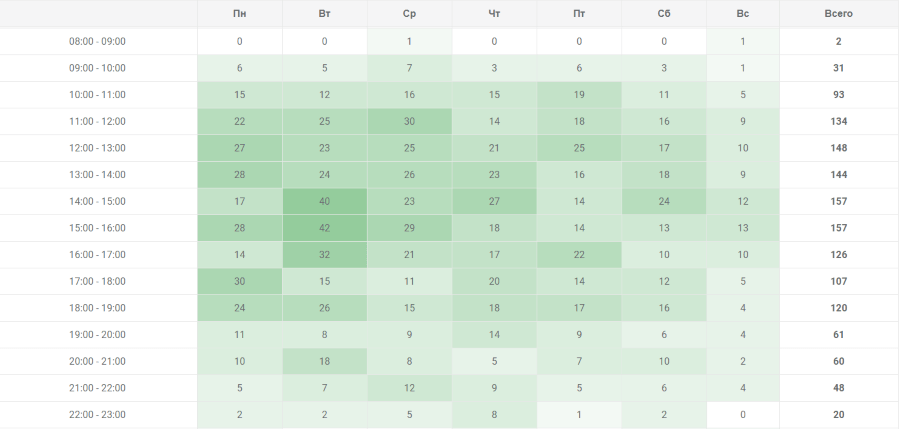Select the 08:00 - 09:00 row label
The height and width of the screenshot is (429, 900).
coord(98,41)
